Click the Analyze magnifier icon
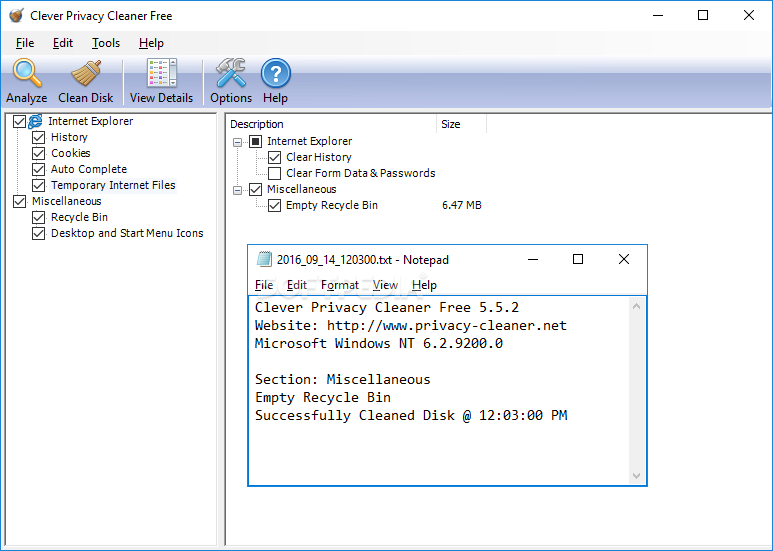773x551 pixels. (x=27, y=73)
